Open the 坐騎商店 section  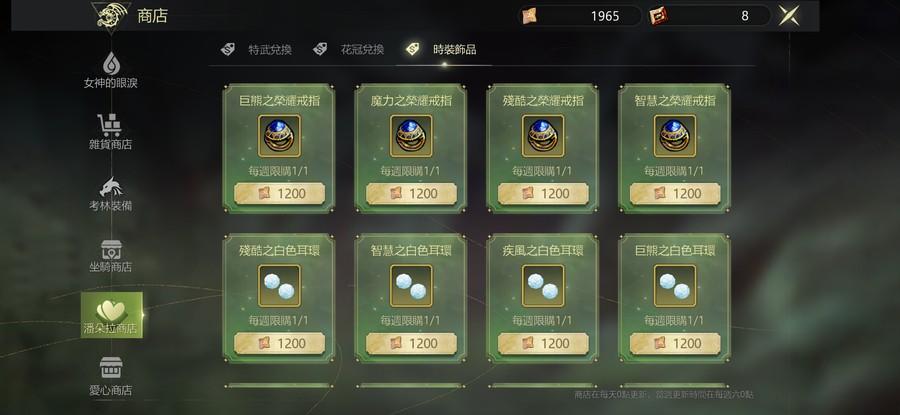point(111,256)
